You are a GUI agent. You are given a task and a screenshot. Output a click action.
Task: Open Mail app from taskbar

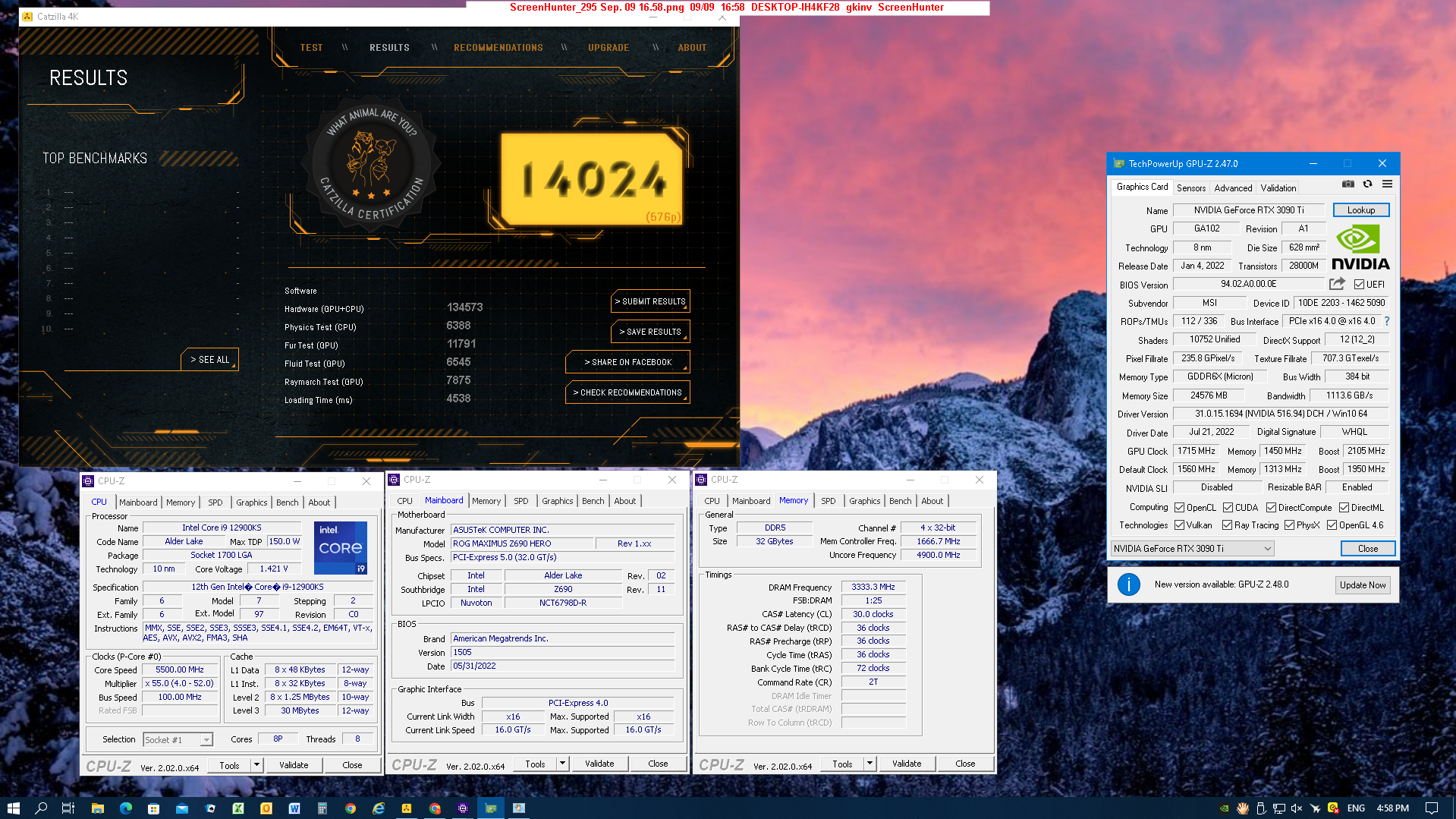pos(181,808)
